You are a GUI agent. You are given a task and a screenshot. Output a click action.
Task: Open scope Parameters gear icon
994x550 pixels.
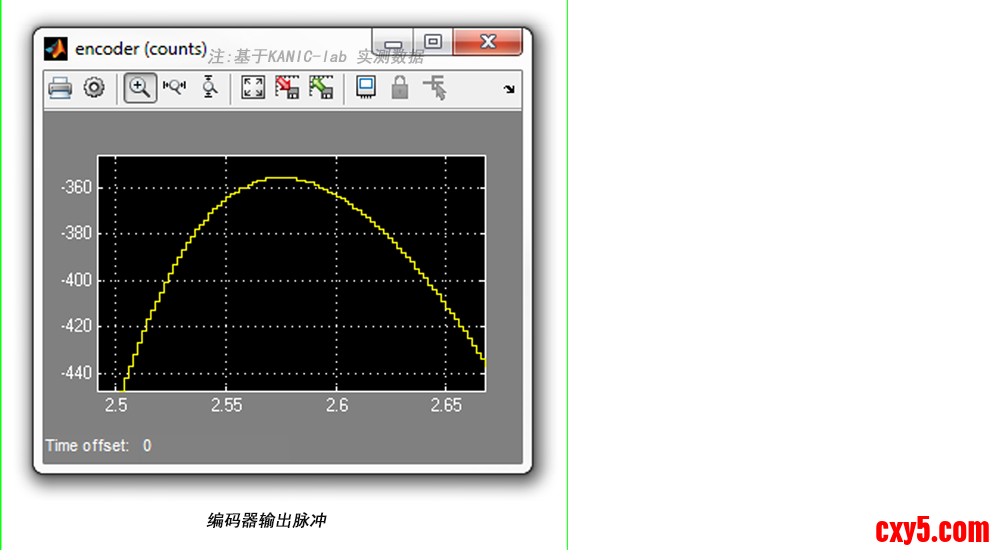pos(94,88)
